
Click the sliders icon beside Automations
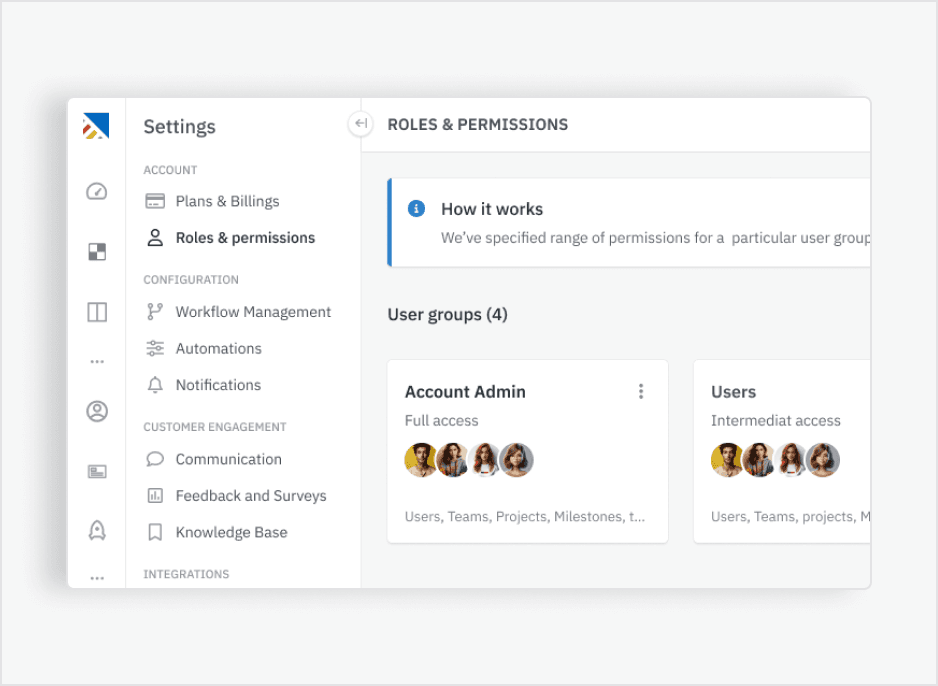pos(155,348)
